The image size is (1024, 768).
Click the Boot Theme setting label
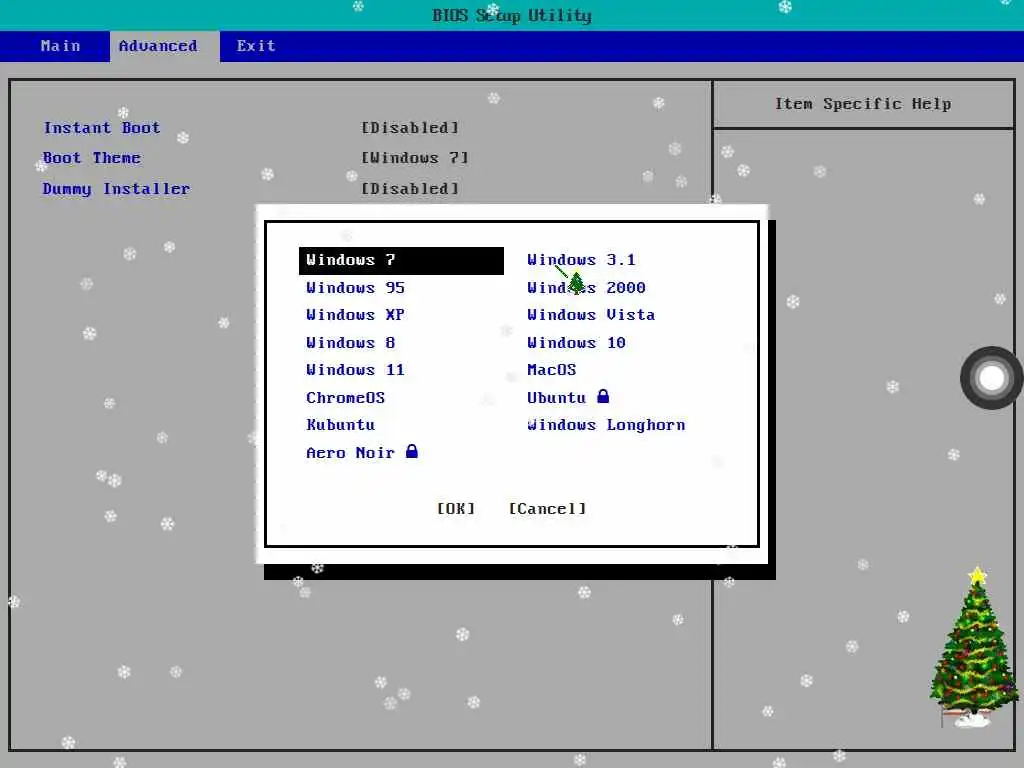91,158
